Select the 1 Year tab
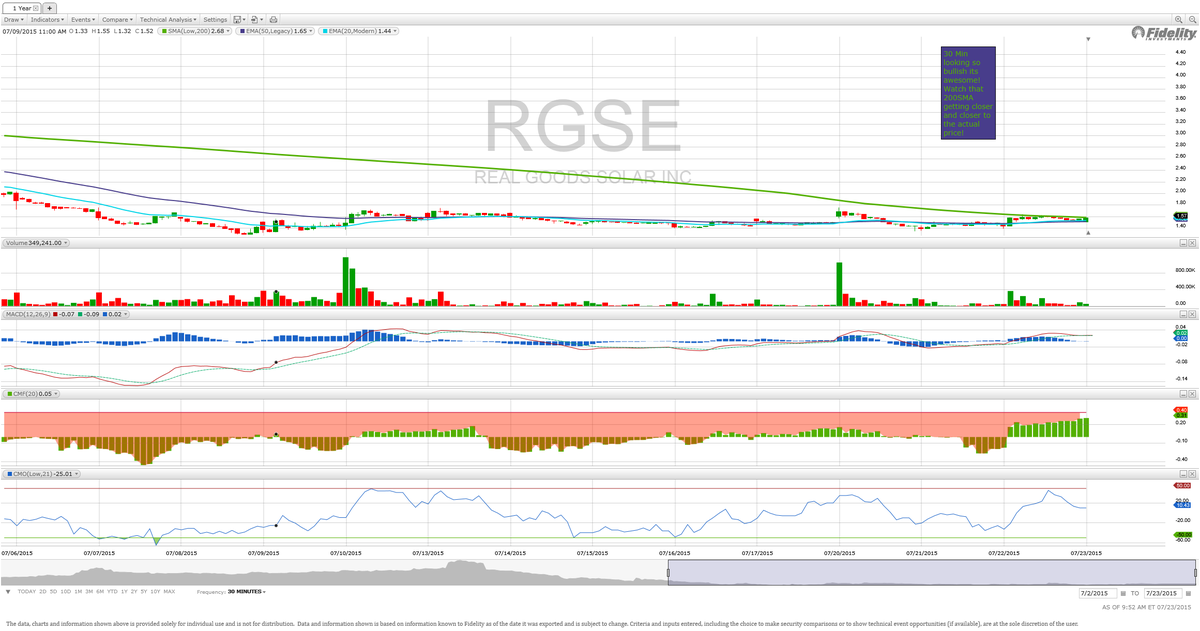 pos(21,7)
